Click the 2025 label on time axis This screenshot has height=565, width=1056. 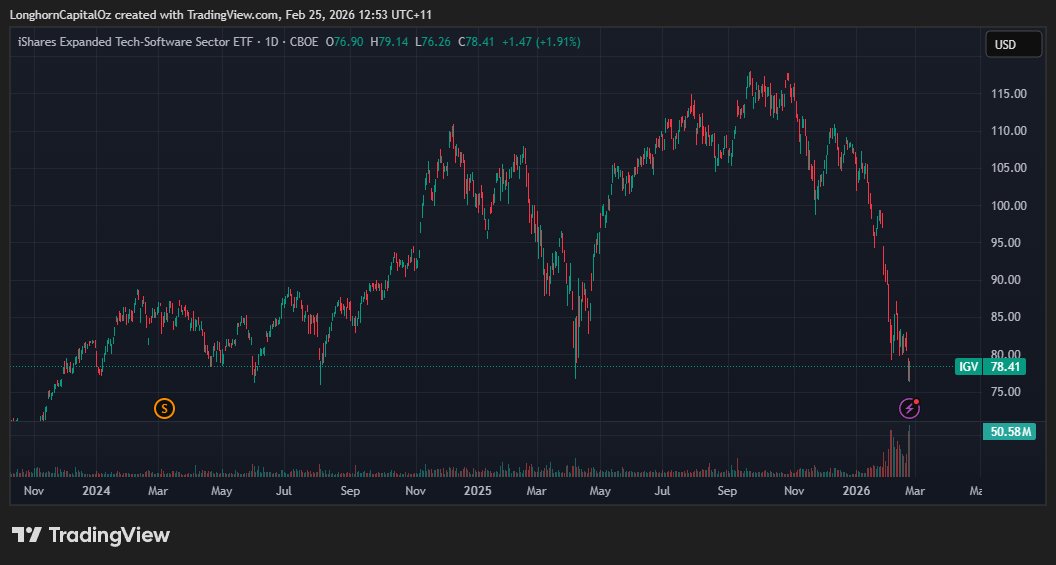(x=477, y=490)
